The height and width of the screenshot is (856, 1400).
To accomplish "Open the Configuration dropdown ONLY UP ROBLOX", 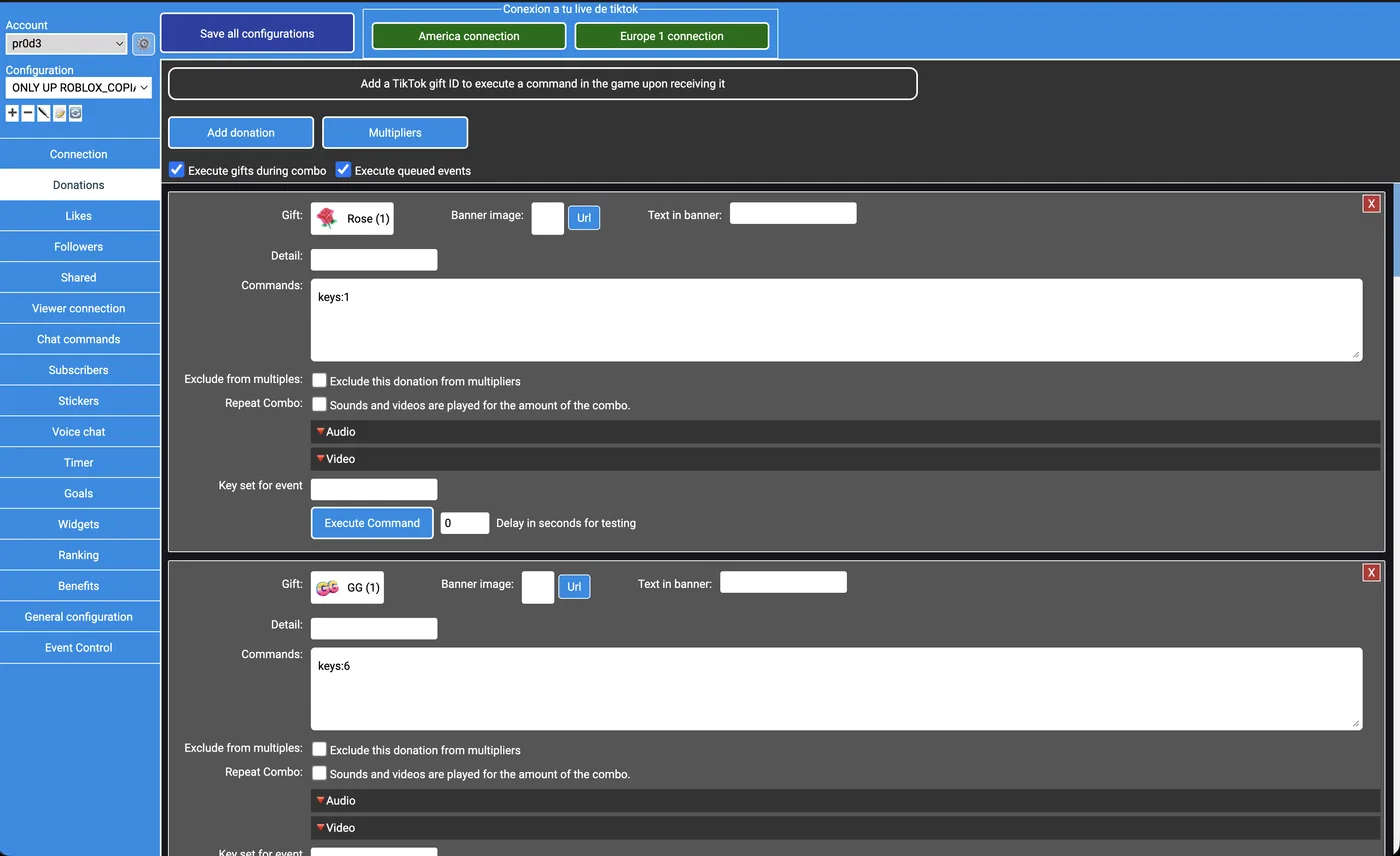I will click(78, 88).
